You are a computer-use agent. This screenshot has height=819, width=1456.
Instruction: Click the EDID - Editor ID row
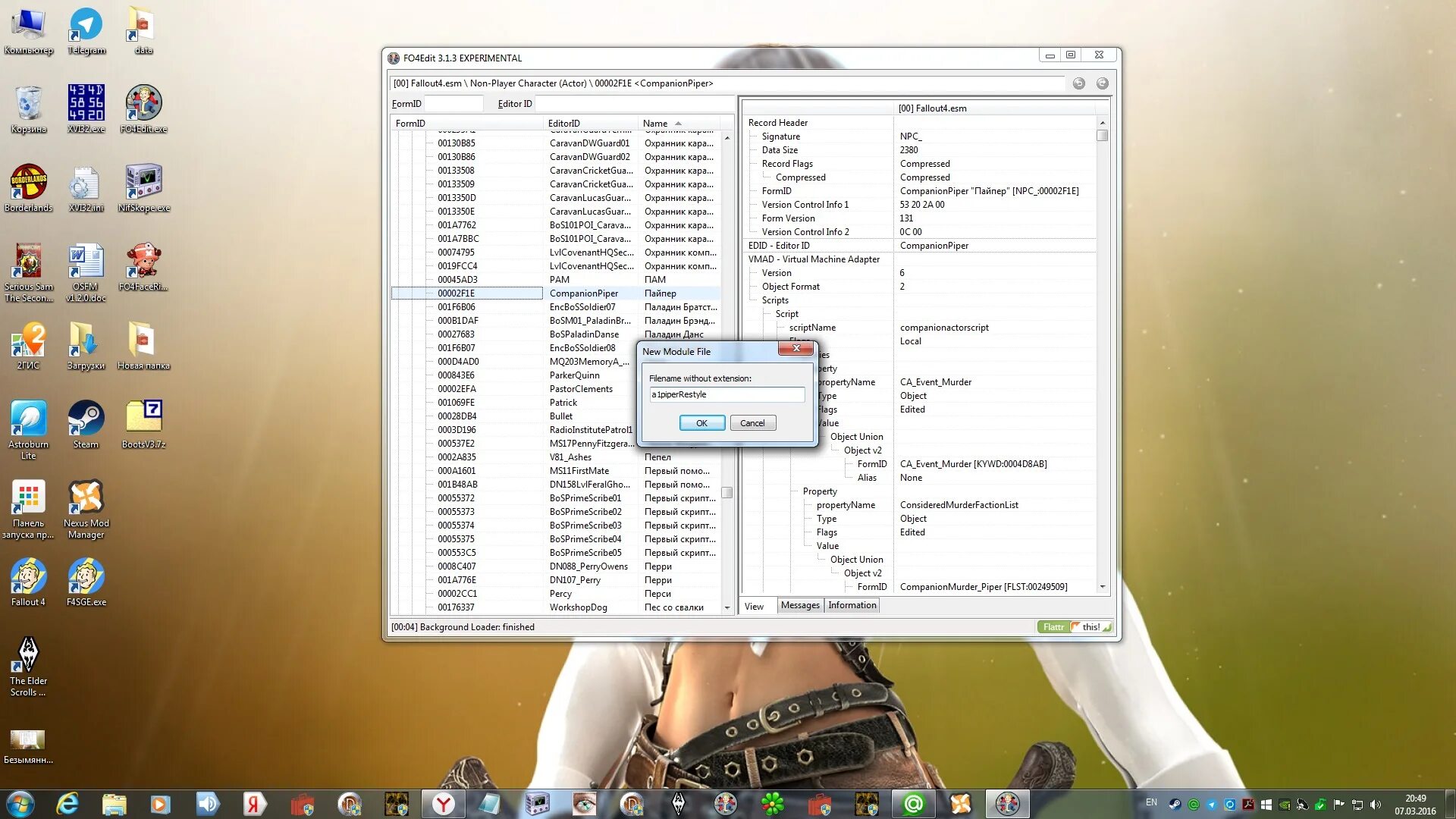(x=919, y=246)
